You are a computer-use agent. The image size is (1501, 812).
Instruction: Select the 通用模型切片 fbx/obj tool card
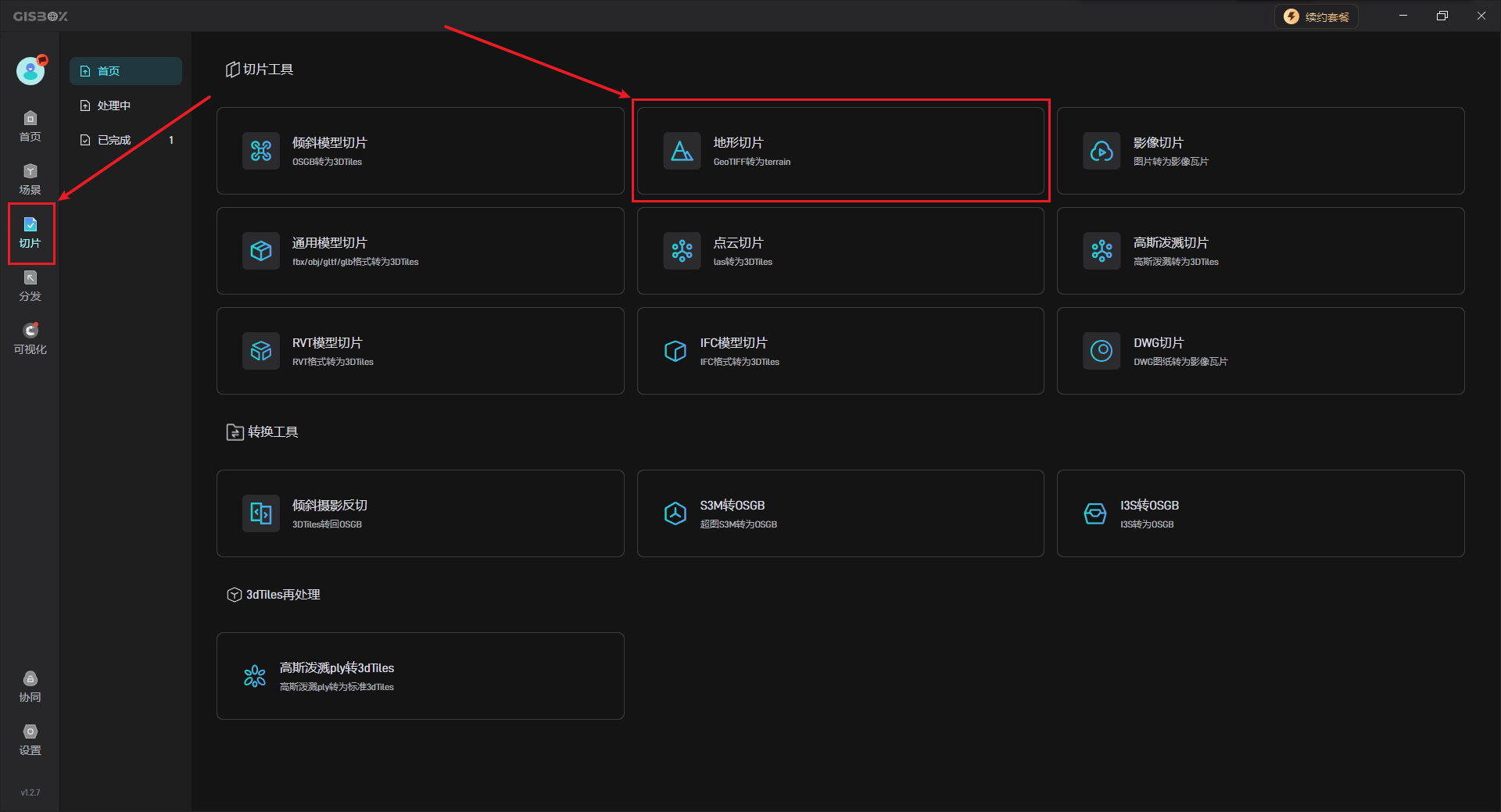coord(420,251)
